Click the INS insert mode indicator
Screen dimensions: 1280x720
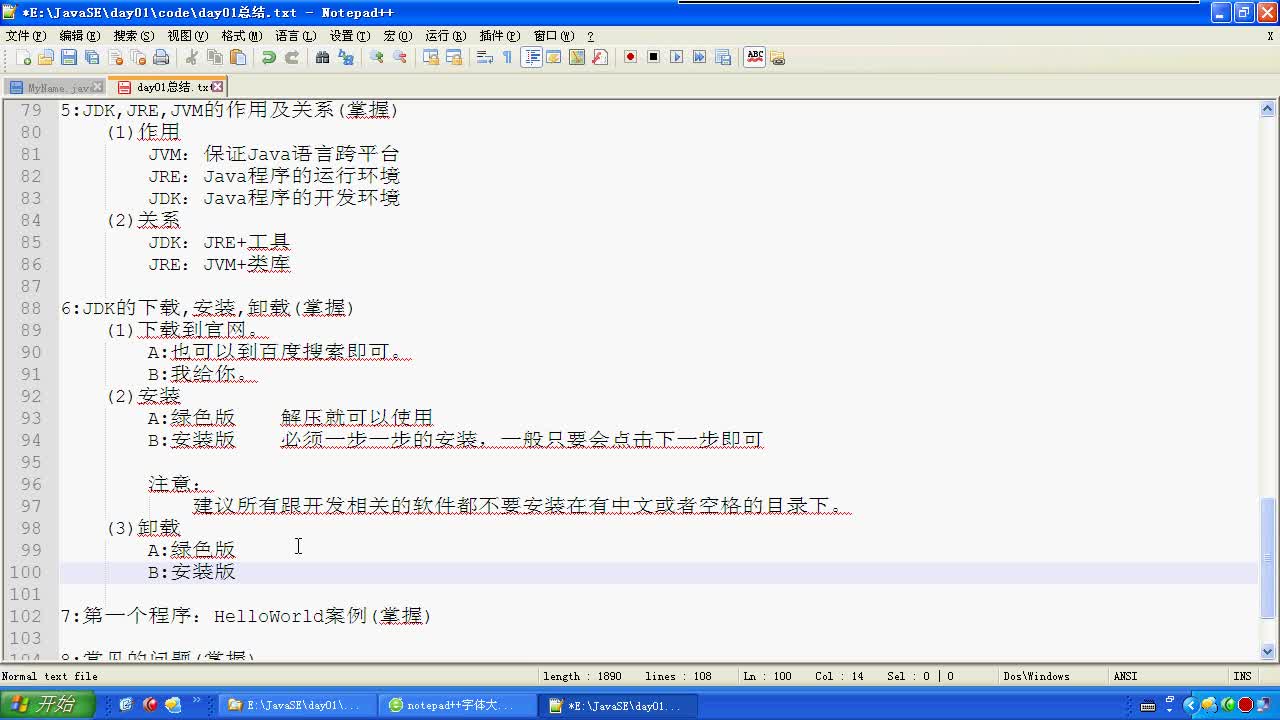tap(1242, 676)
